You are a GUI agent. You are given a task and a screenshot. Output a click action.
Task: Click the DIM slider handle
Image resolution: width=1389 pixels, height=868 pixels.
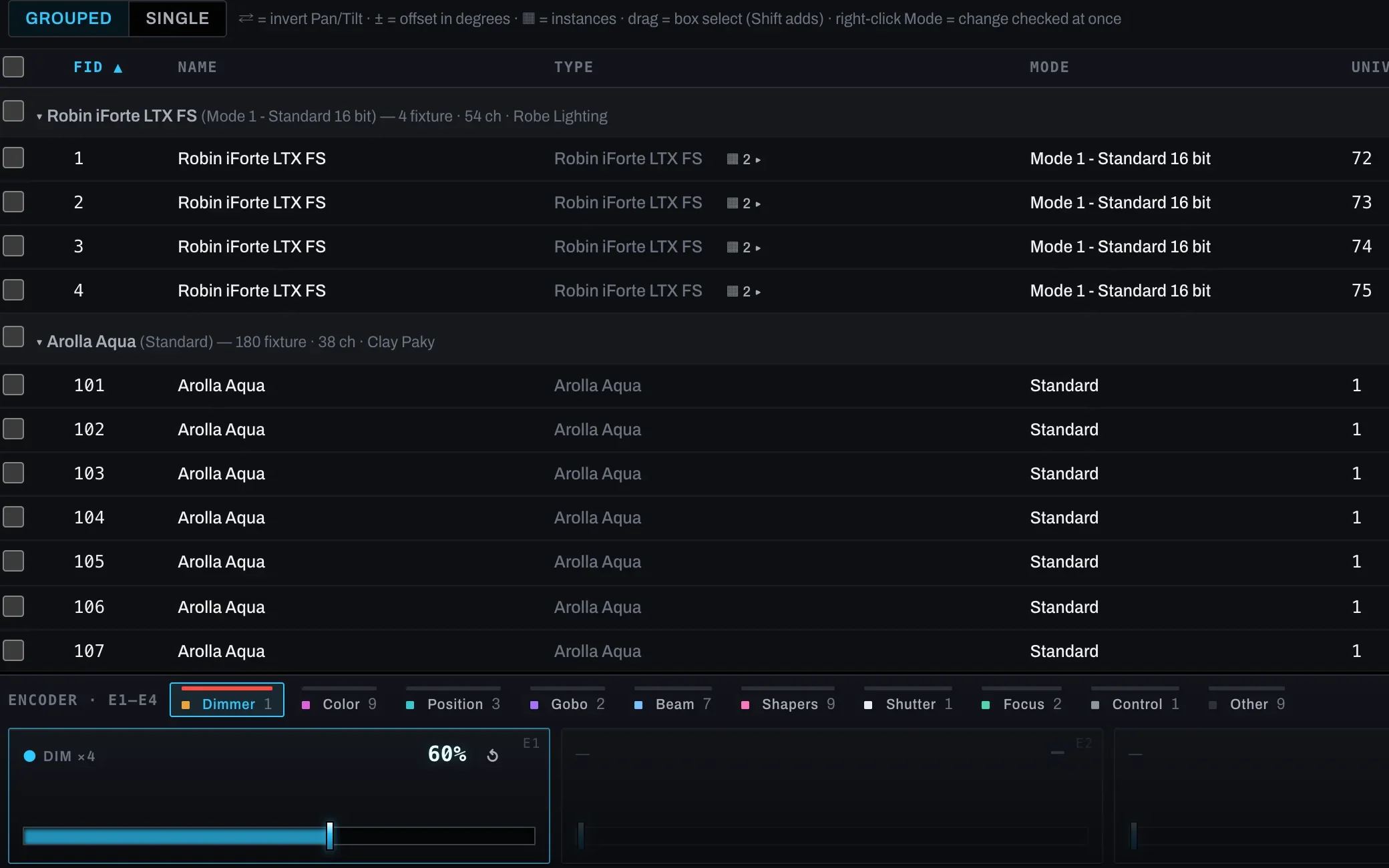coord(330,836)
